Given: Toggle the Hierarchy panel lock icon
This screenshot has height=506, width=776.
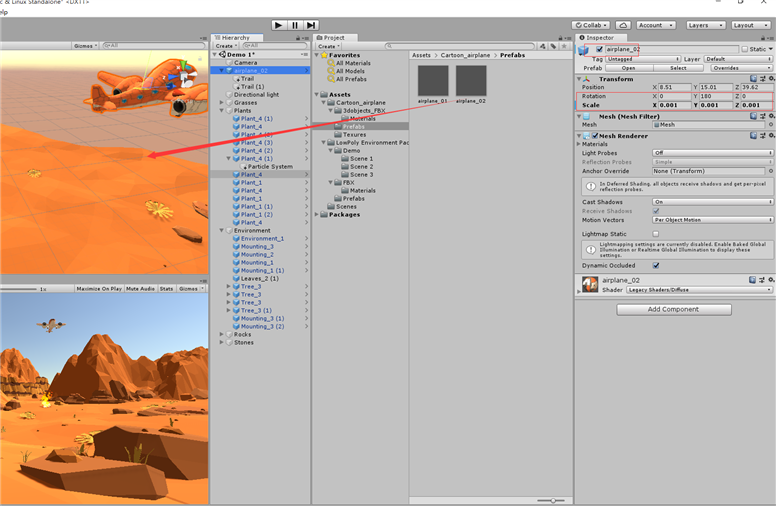Looking at the screenshot, I should [298, 38].
